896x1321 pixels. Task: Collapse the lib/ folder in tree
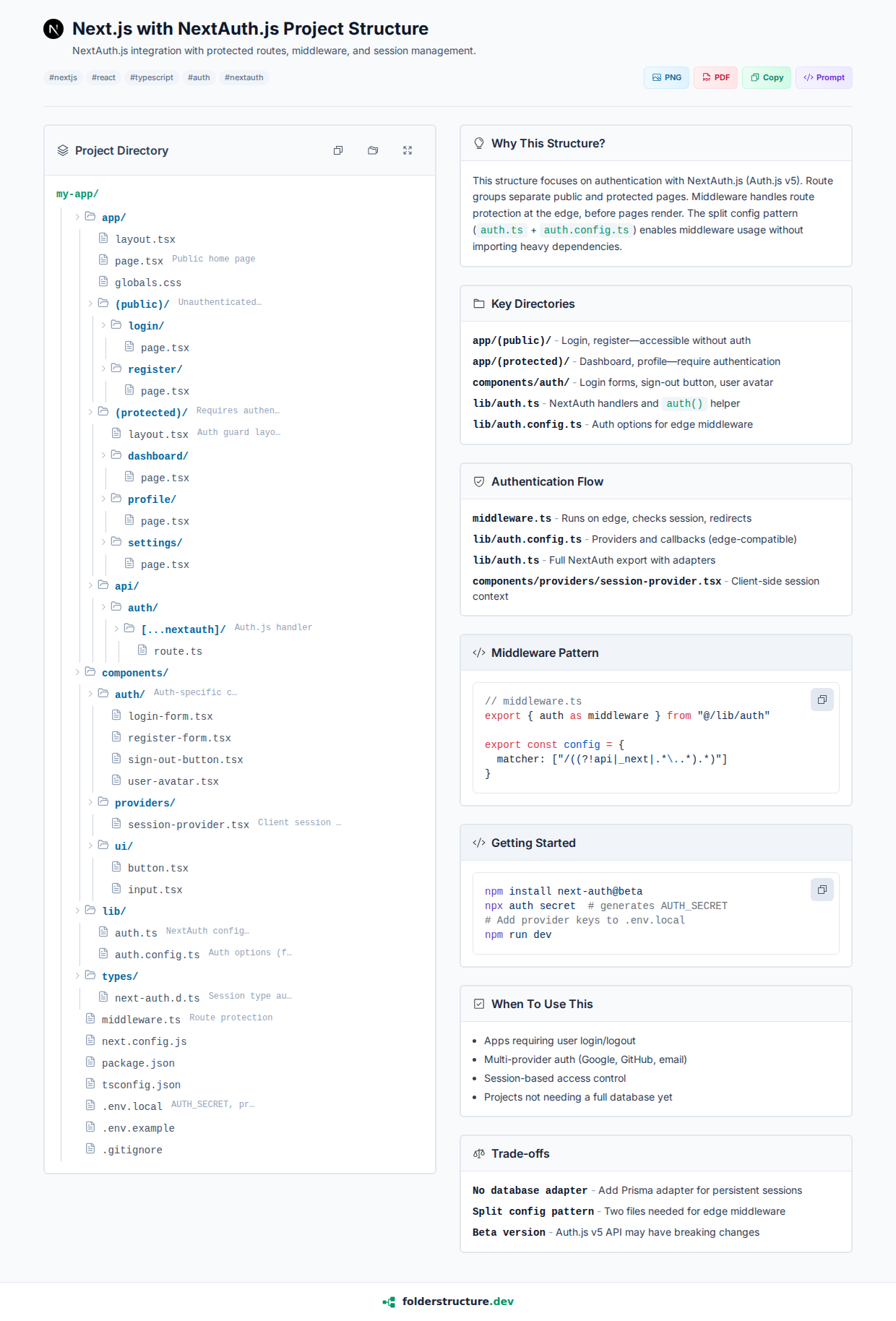tap(78, 911)
